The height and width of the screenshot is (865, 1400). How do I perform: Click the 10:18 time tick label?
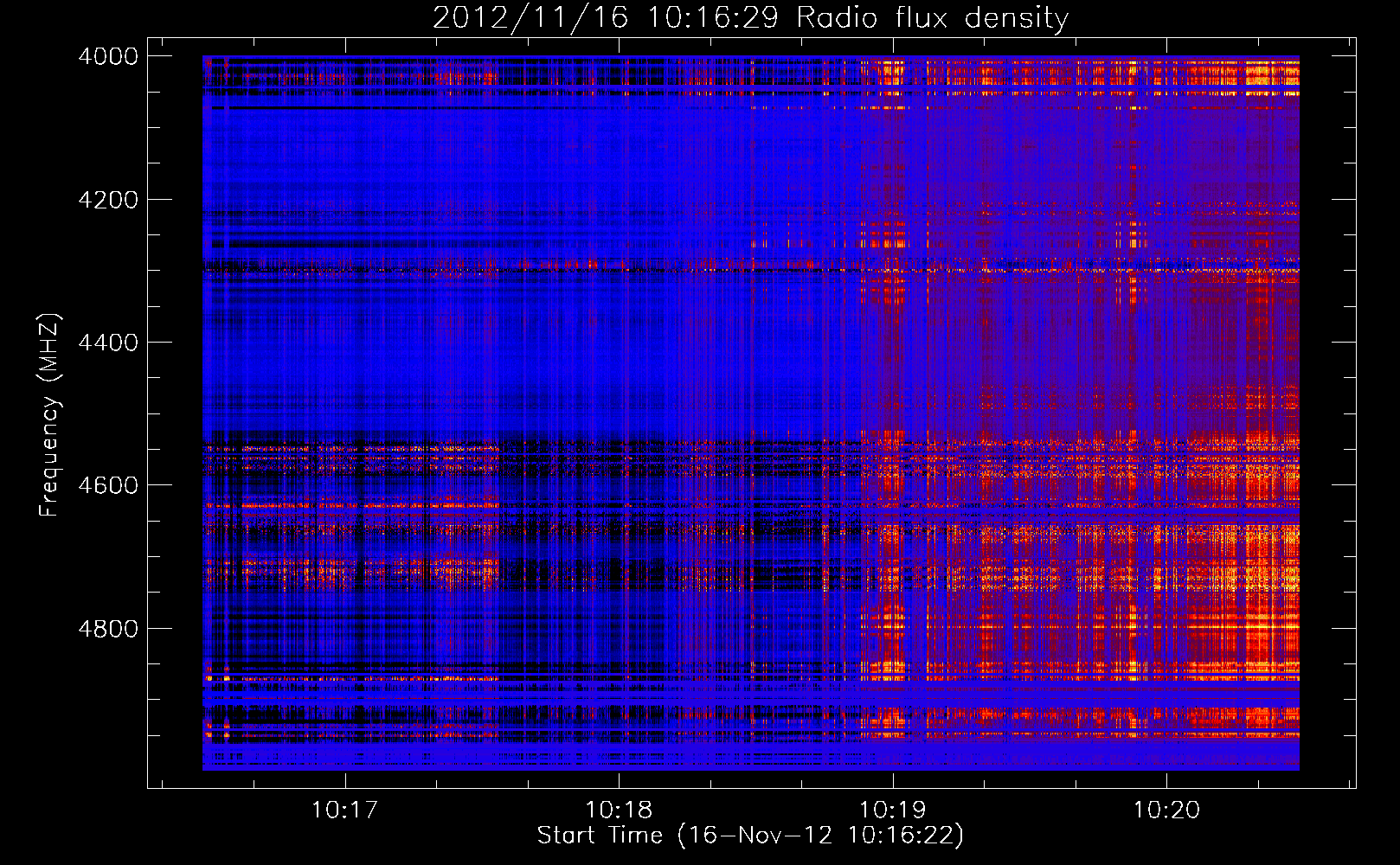[x=619, y=810]
